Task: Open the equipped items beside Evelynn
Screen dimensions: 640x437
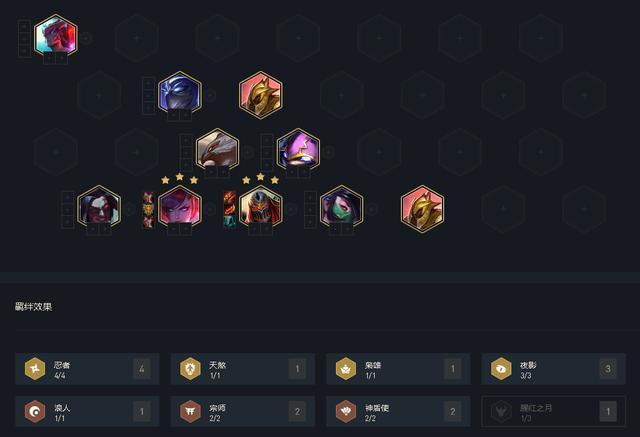Action: [149, 210]
